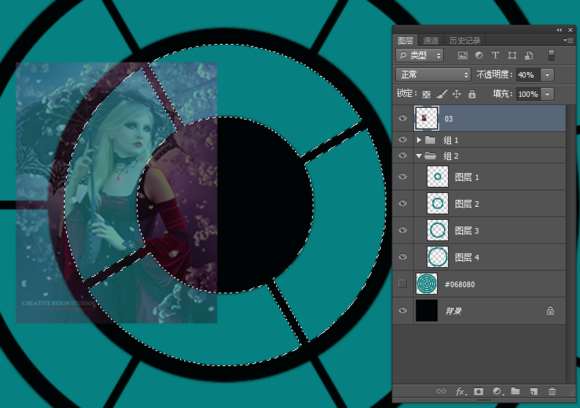Viewport: 580px width, 408px height.
Task: Hide 图层 1 visibility eye
Action: pos(403,177)
